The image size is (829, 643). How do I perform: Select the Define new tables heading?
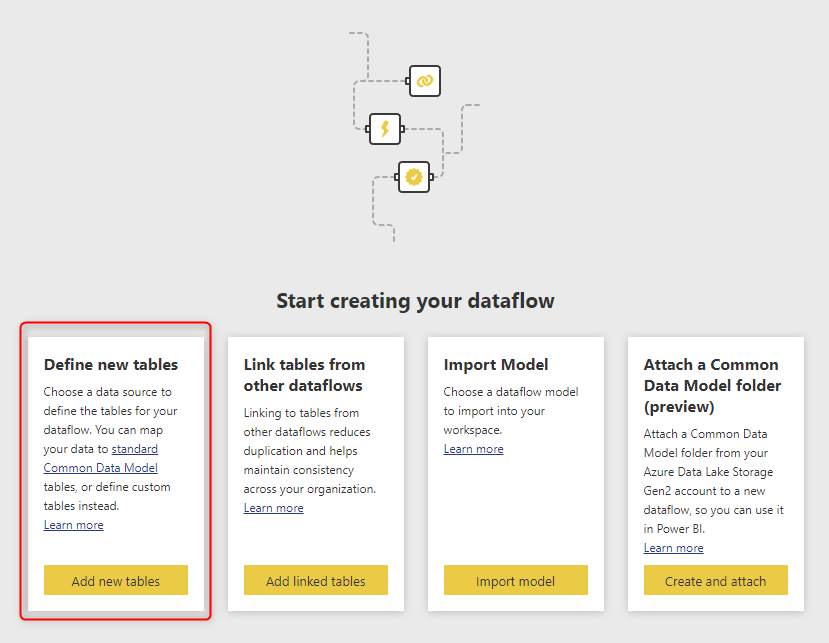point(111,365)
